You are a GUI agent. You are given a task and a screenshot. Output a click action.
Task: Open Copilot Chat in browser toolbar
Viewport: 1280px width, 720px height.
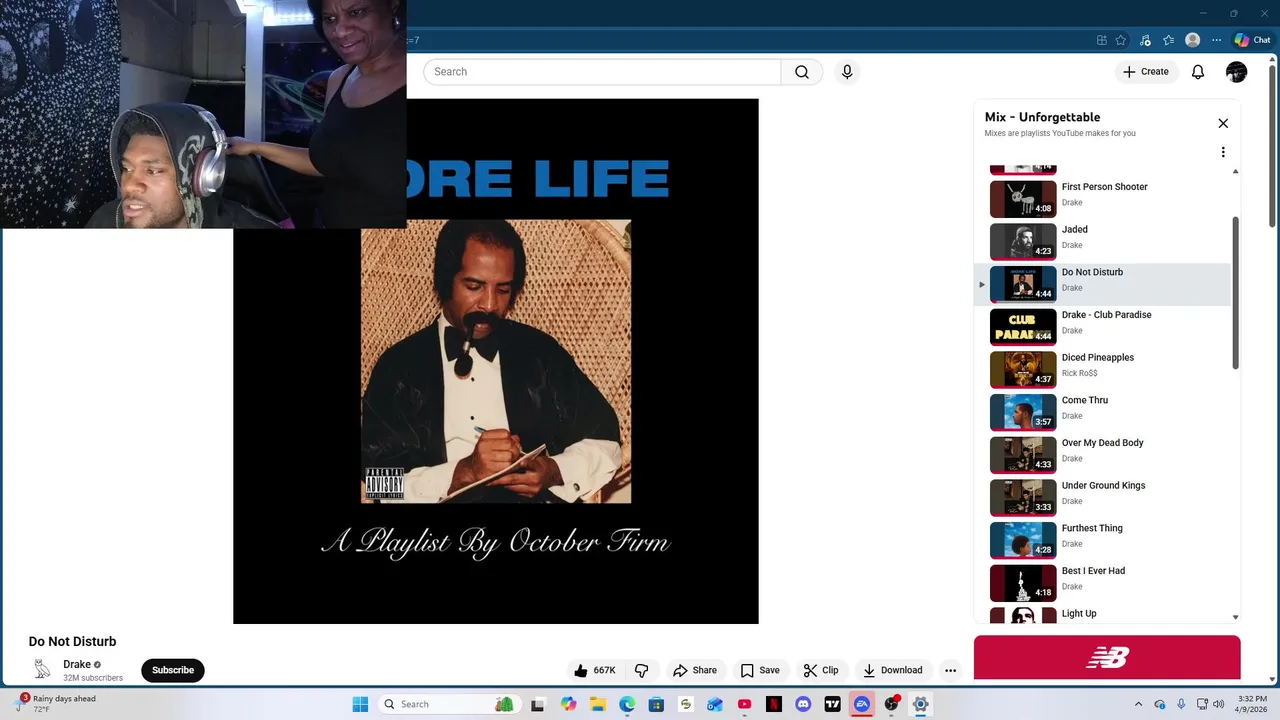(x=1252, y=40)
